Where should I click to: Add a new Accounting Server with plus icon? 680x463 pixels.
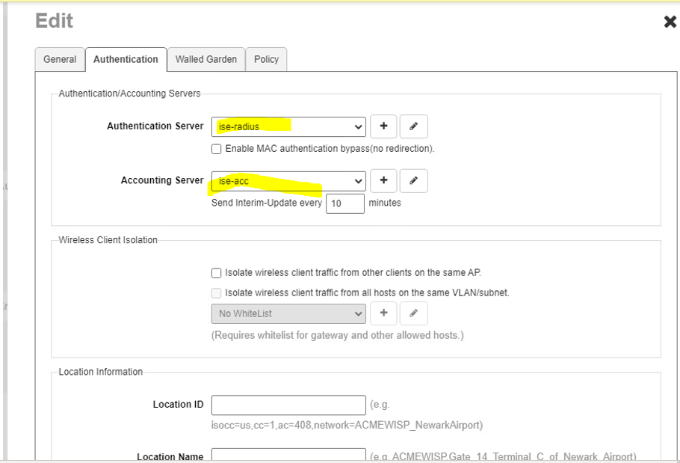384,181
